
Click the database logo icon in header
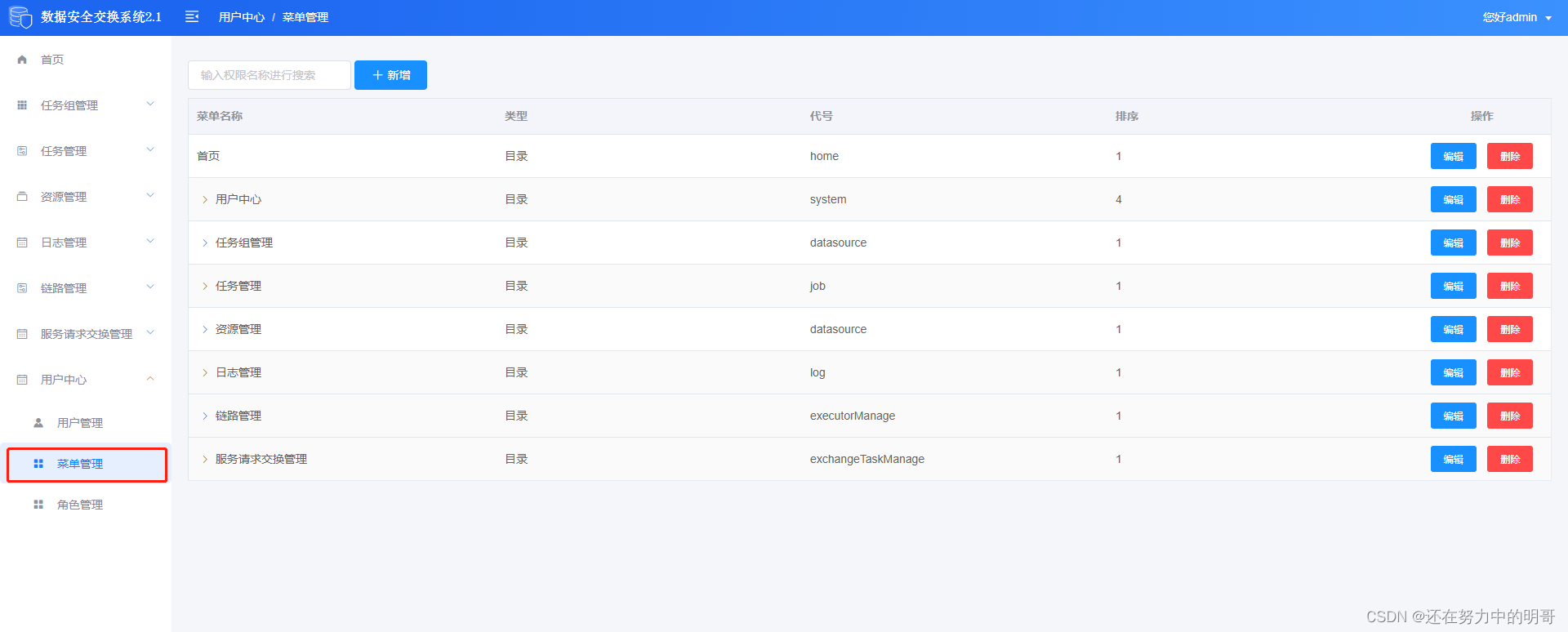point(20,17)
